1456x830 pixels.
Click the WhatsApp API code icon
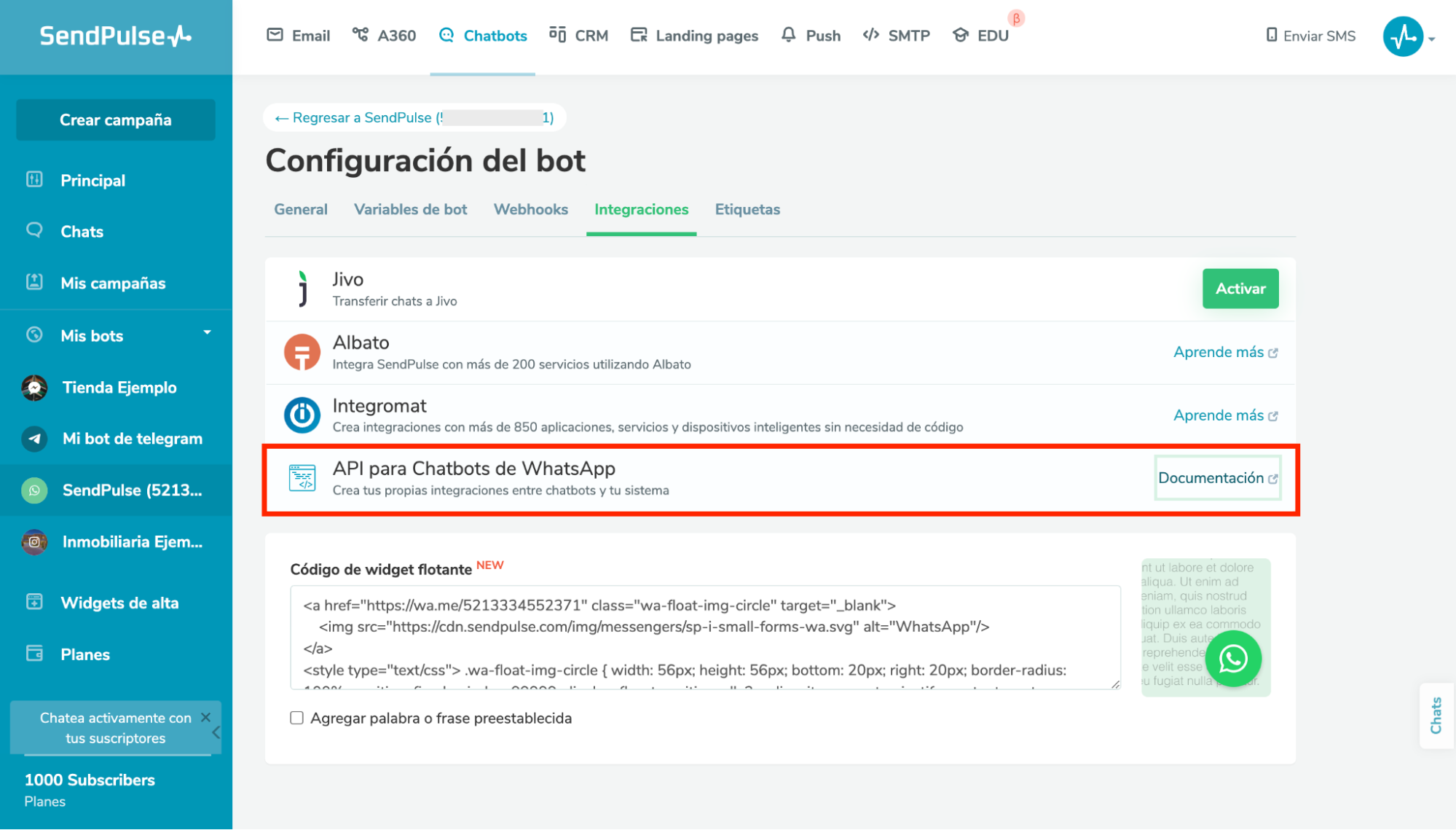(302, 478)
